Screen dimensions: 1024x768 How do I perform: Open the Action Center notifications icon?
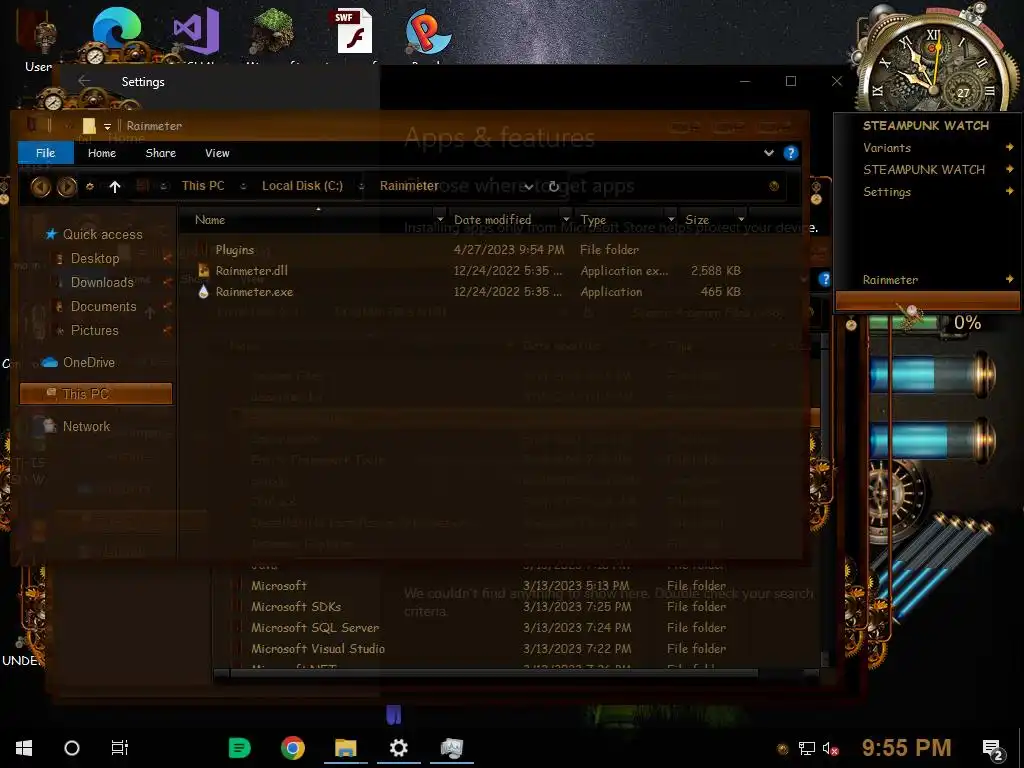993,750
